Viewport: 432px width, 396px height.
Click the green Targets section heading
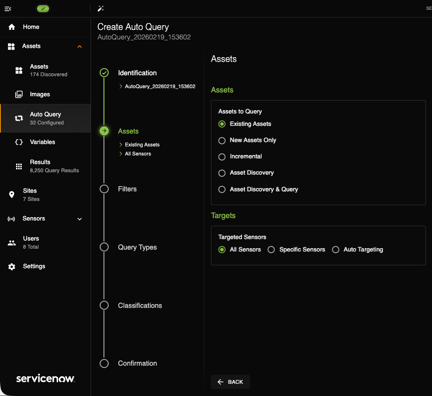click(223, 216)
